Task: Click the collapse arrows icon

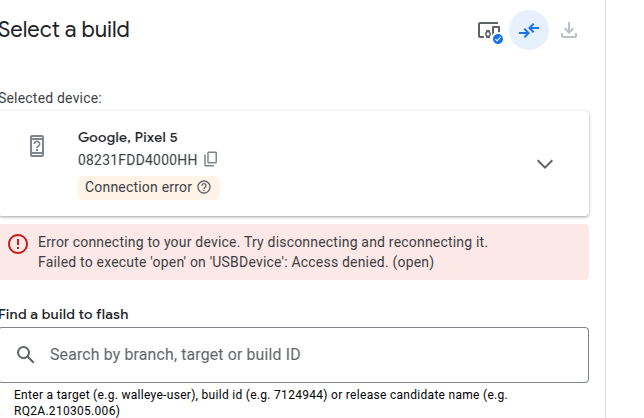Action: tap(529, 31)
